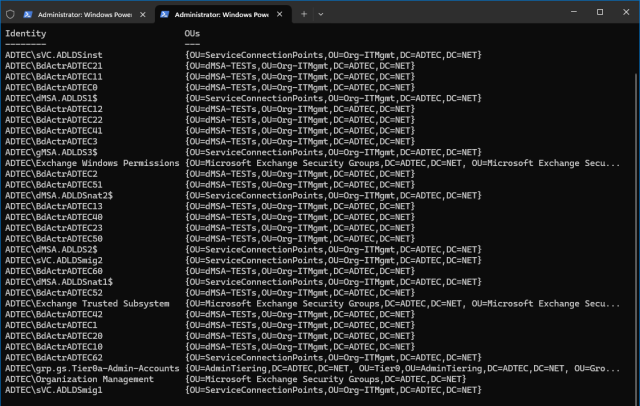
Task: Click ADTEC\BdActrADTEC3 identity
Action: pos(51,142)
